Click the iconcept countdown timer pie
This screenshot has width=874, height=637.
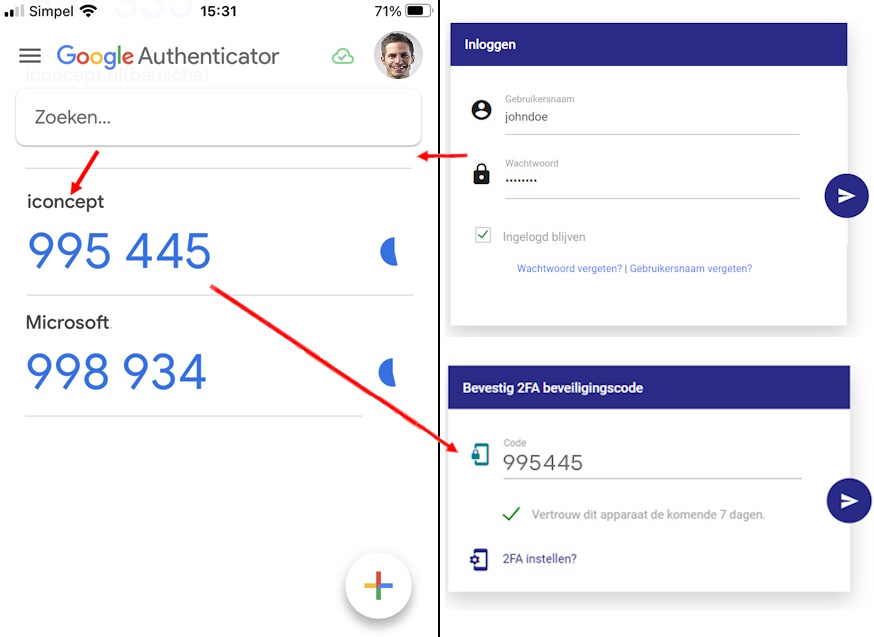390,252
